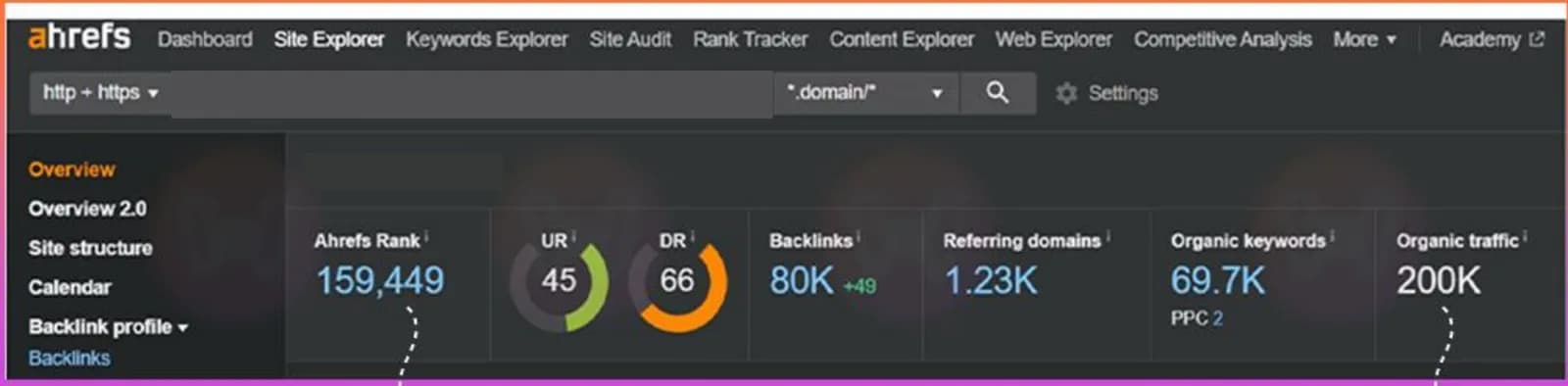
Task: Go to Dashboard tab
Action: 205,39
